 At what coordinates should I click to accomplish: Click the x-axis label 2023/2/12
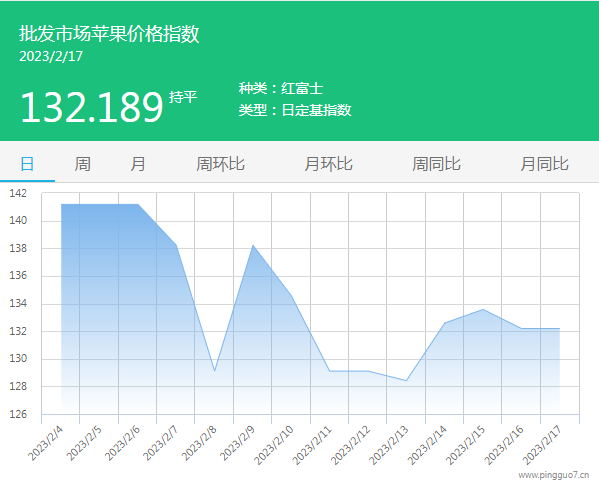(x=350, y=445)
